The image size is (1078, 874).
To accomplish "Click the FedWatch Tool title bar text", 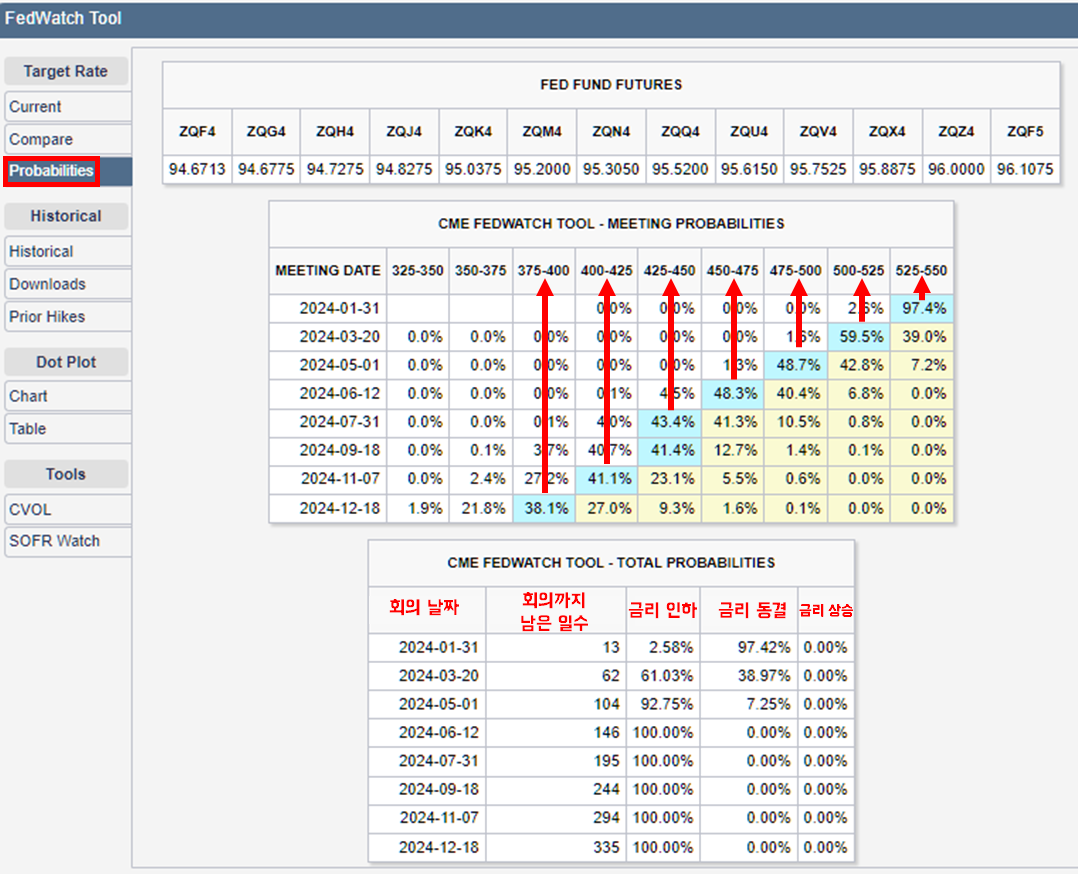I will tap(63, 18).
